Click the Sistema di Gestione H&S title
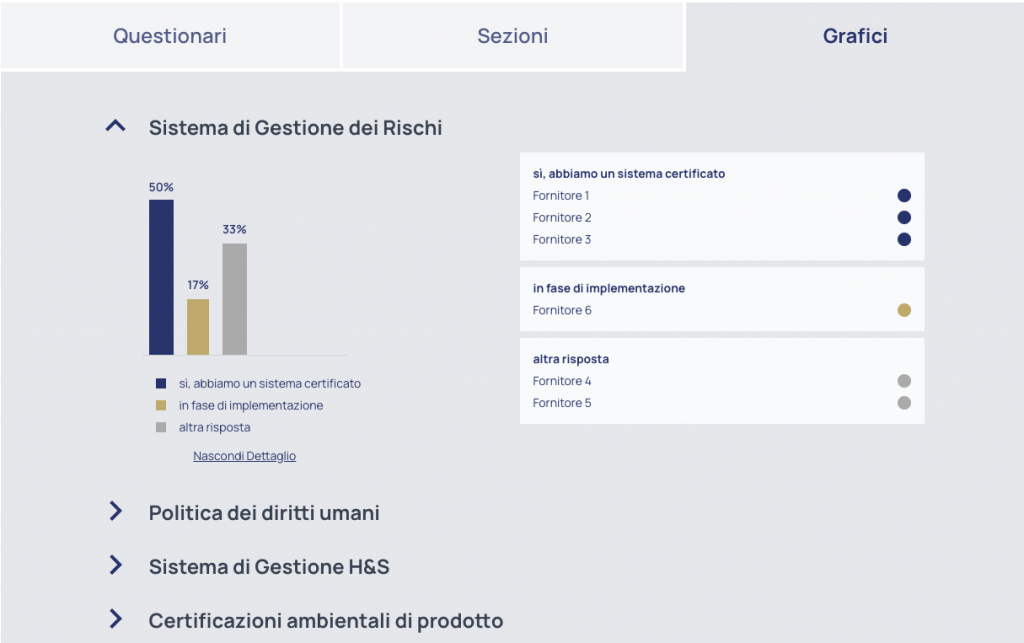Image resolution: width=1024 pixels, height=643 pixels. 269,566
